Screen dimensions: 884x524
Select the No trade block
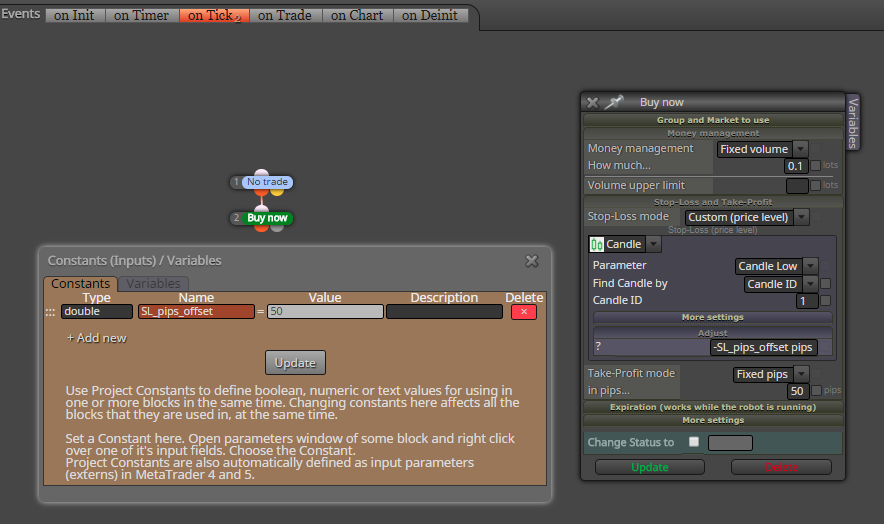pyautogui.click(x=267, y=182)
